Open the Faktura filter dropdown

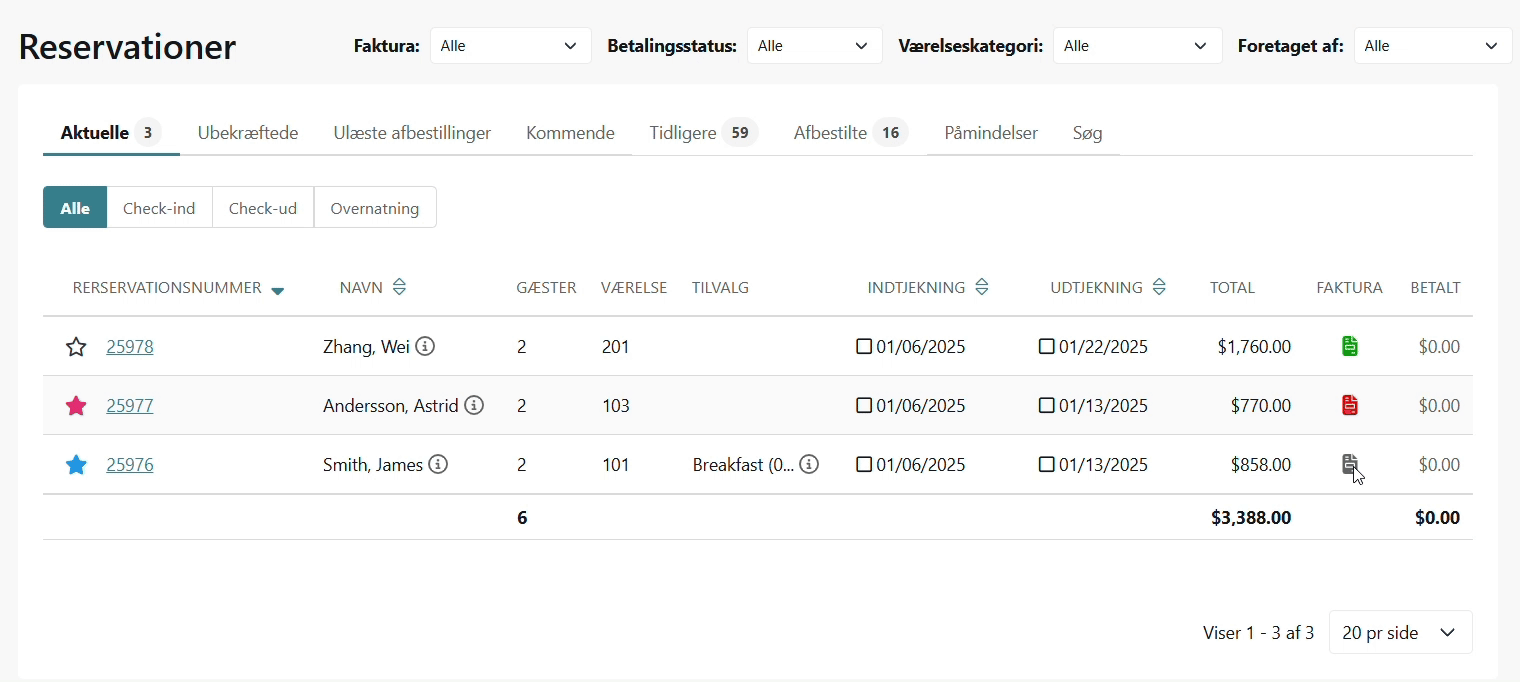510,46
